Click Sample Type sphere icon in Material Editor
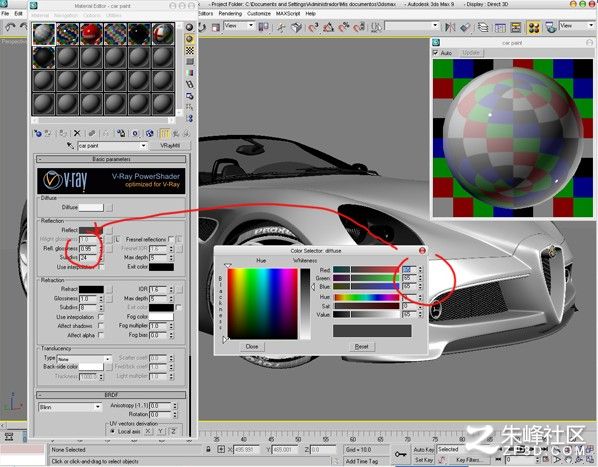 (x=190, y=27)
